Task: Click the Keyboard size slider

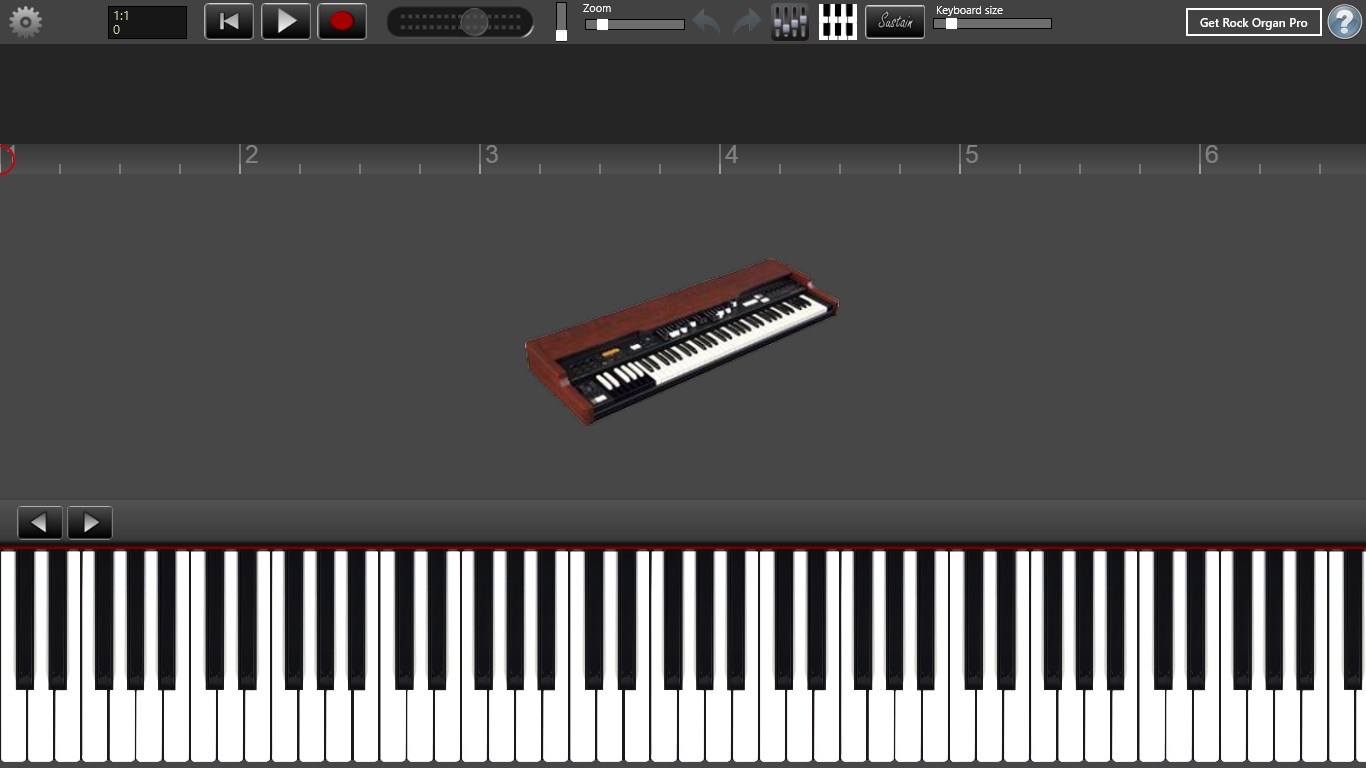Action: (992, 24)
